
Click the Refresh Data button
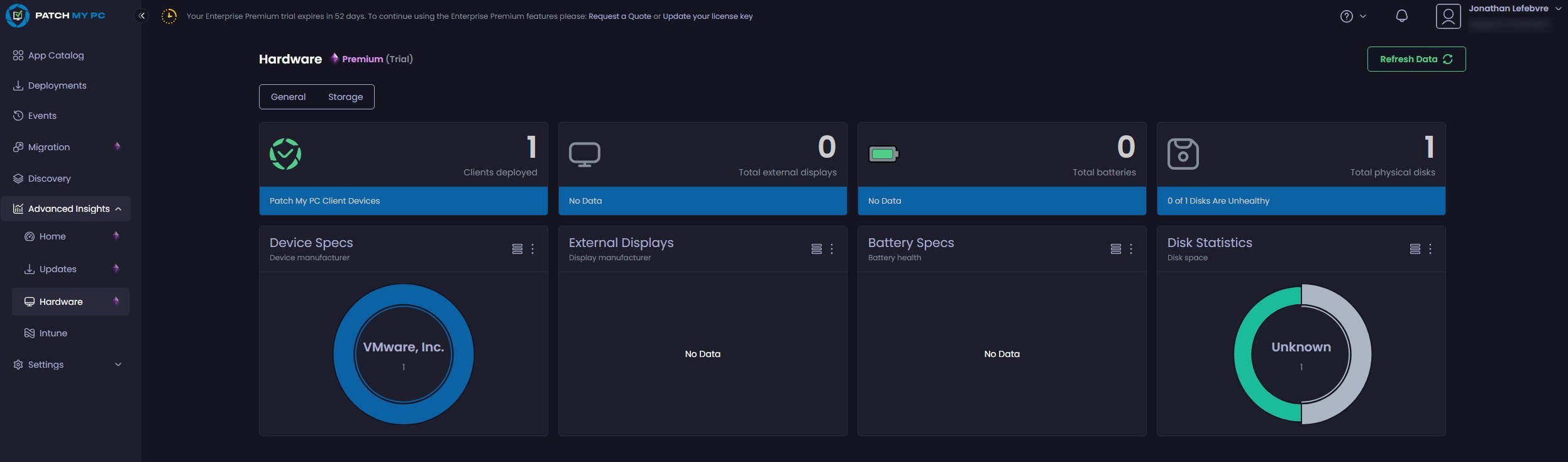[1416, 59]
